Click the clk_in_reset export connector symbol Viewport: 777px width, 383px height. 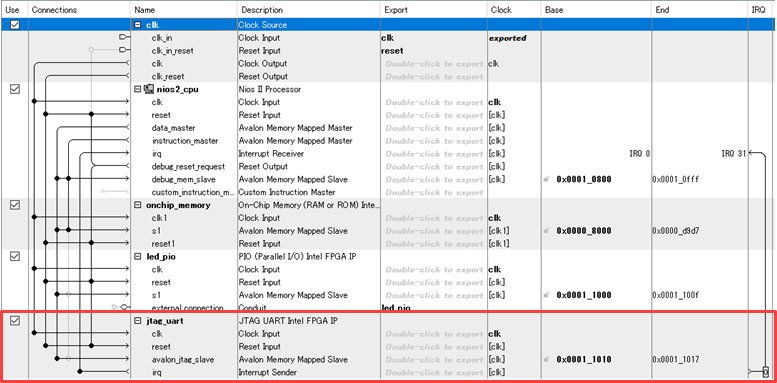[124, 50]
